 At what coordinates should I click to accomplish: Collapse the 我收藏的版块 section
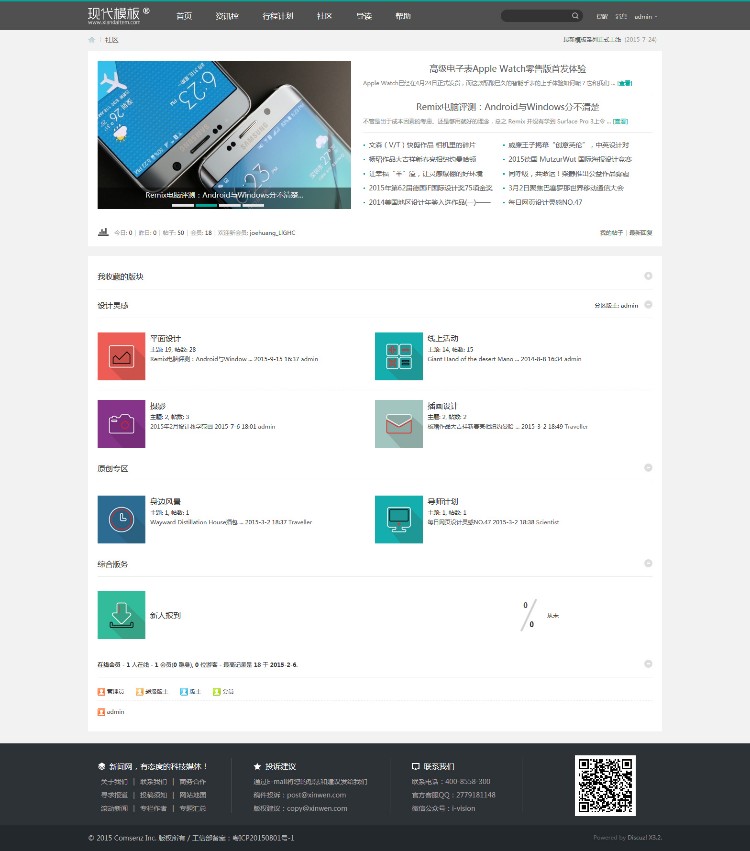pyautogui.click(x=648, y=276)
